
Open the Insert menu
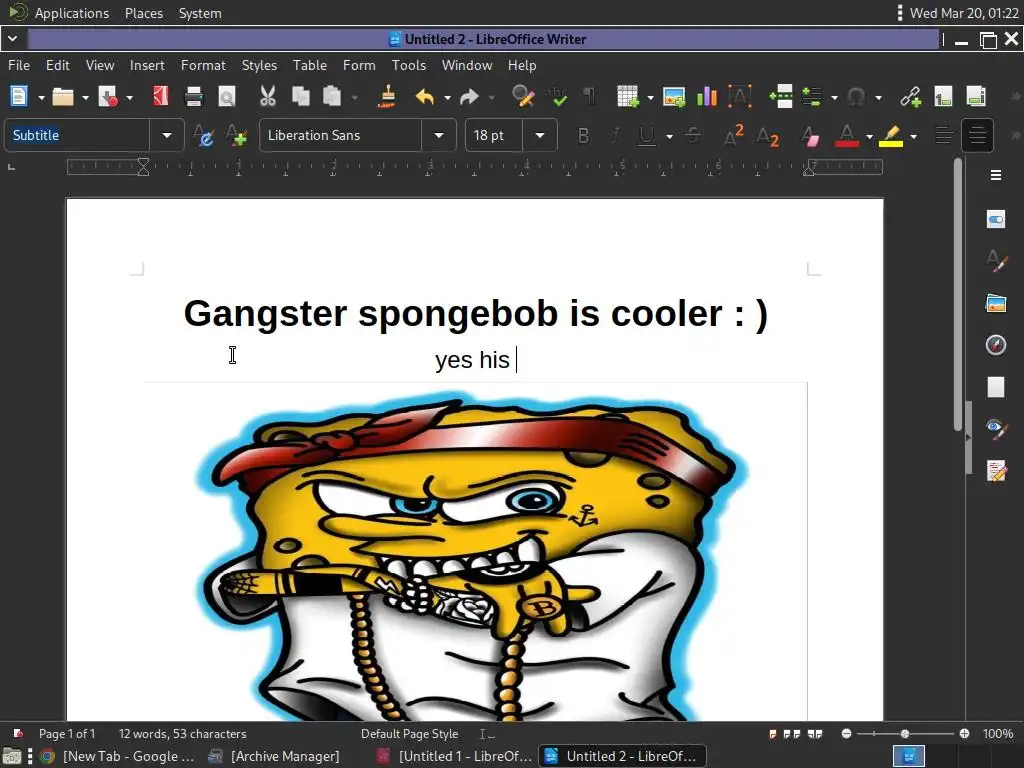(147, 65)
